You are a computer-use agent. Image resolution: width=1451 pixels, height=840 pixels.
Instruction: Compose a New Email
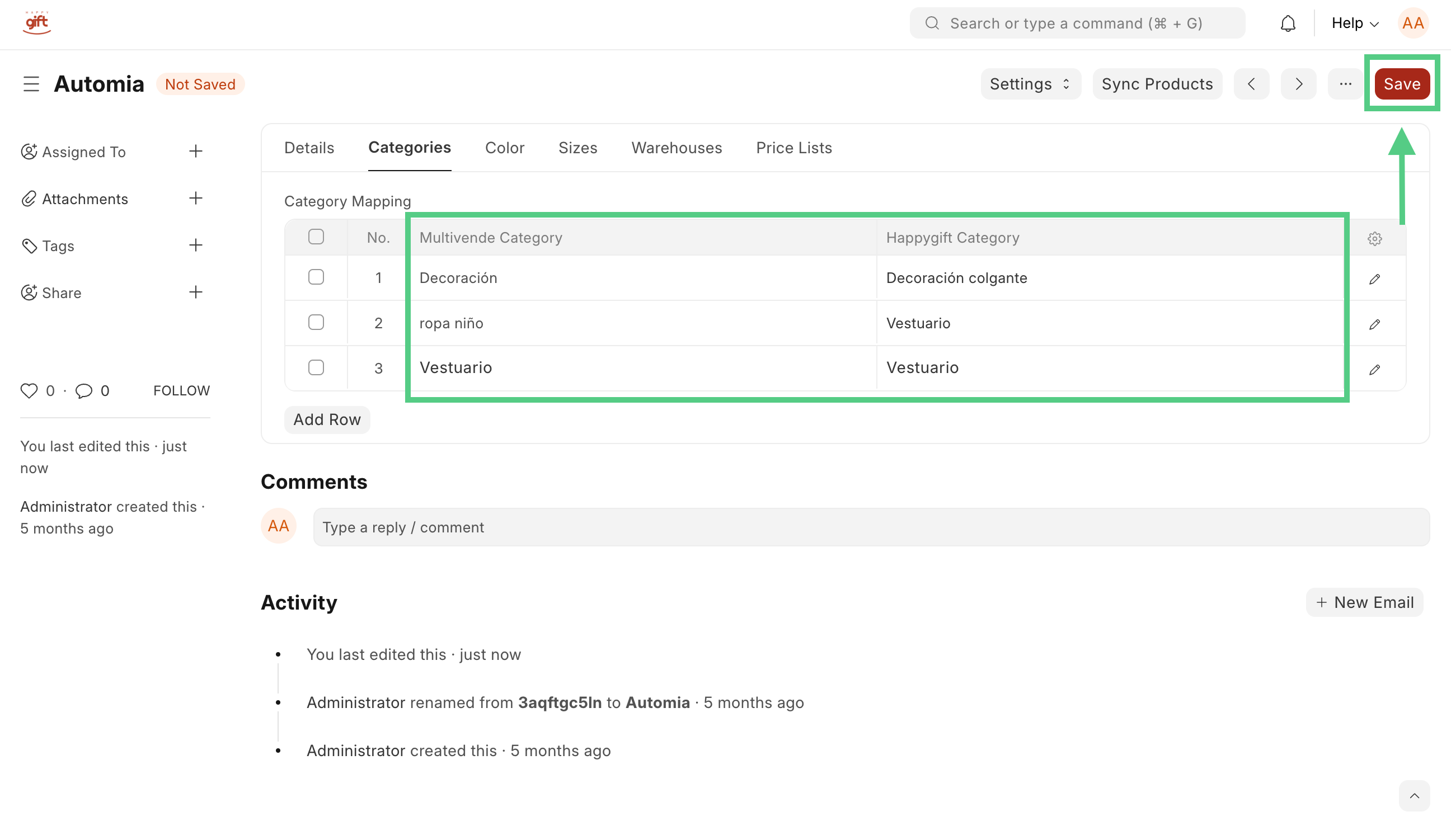point(1364,603)
